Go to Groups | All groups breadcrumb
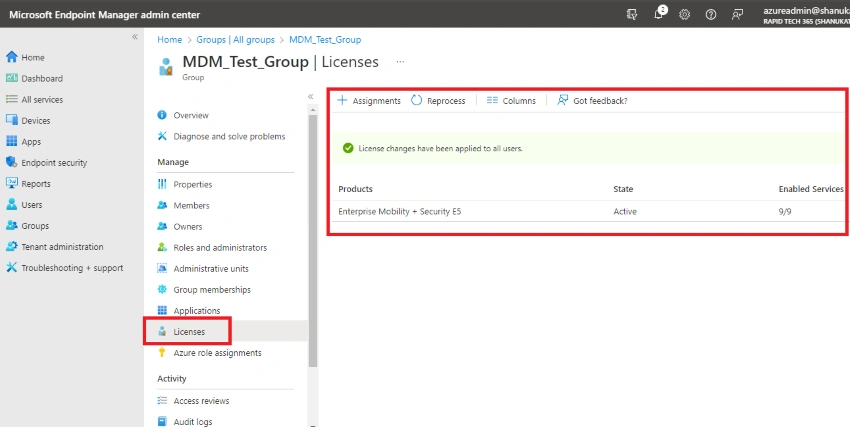Screen dimensions: 850x427 pos(235,40)
